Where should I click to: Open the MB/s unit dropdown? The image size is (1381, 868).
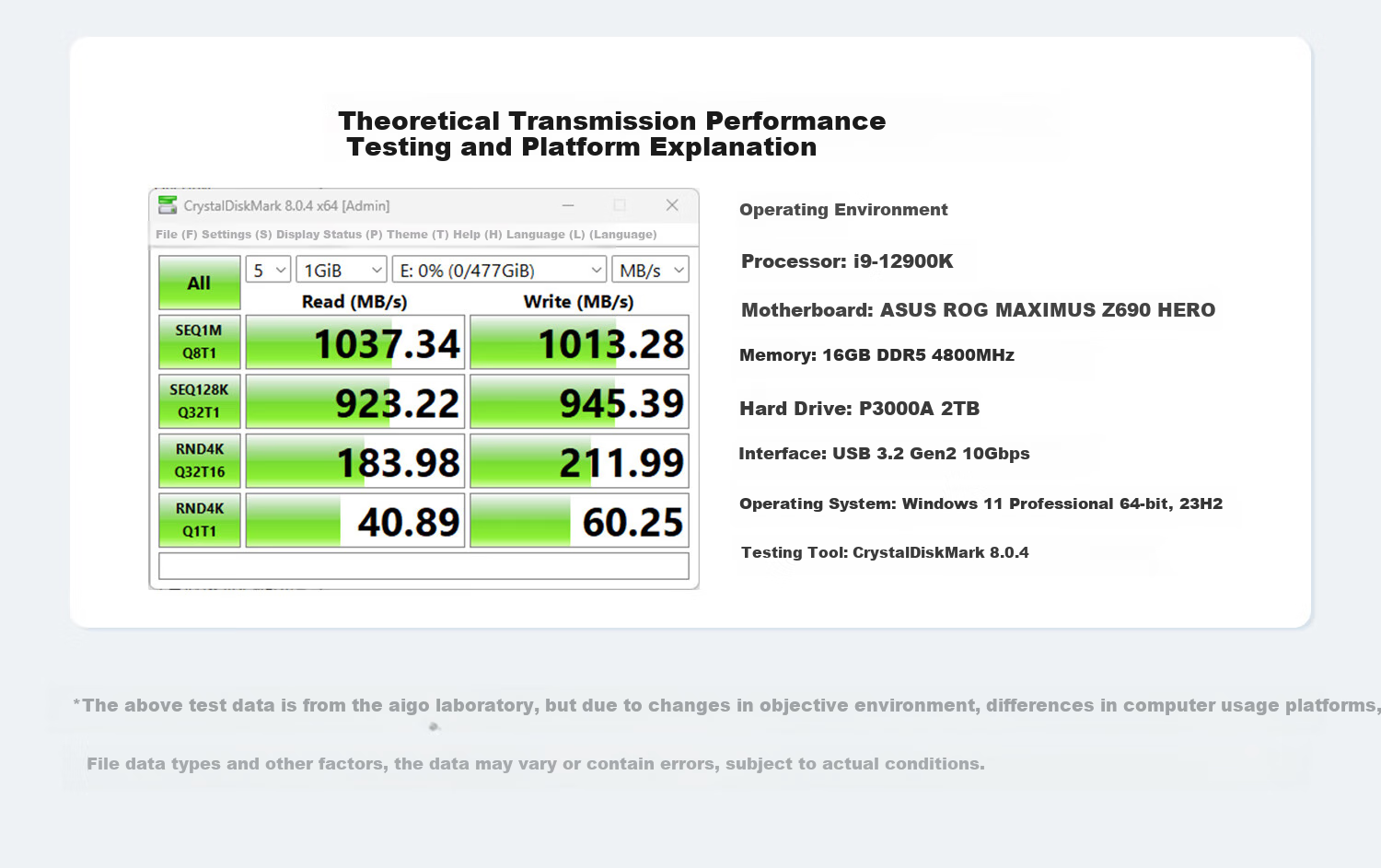point(650,270)
